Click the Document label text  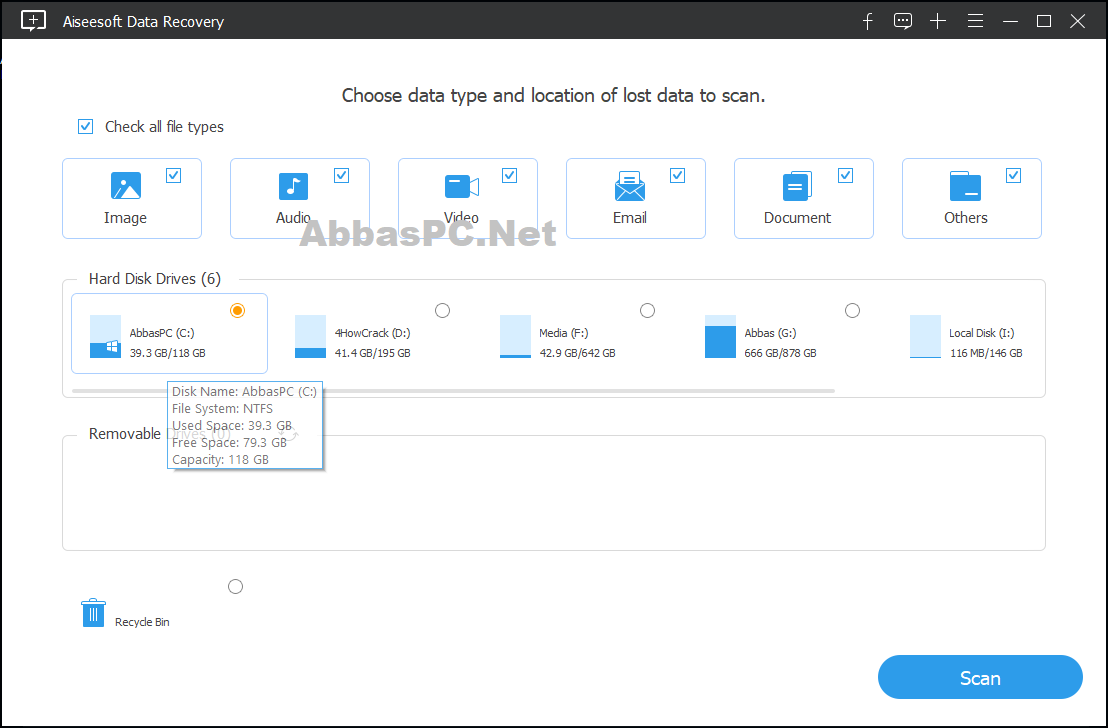pos(797,218)
